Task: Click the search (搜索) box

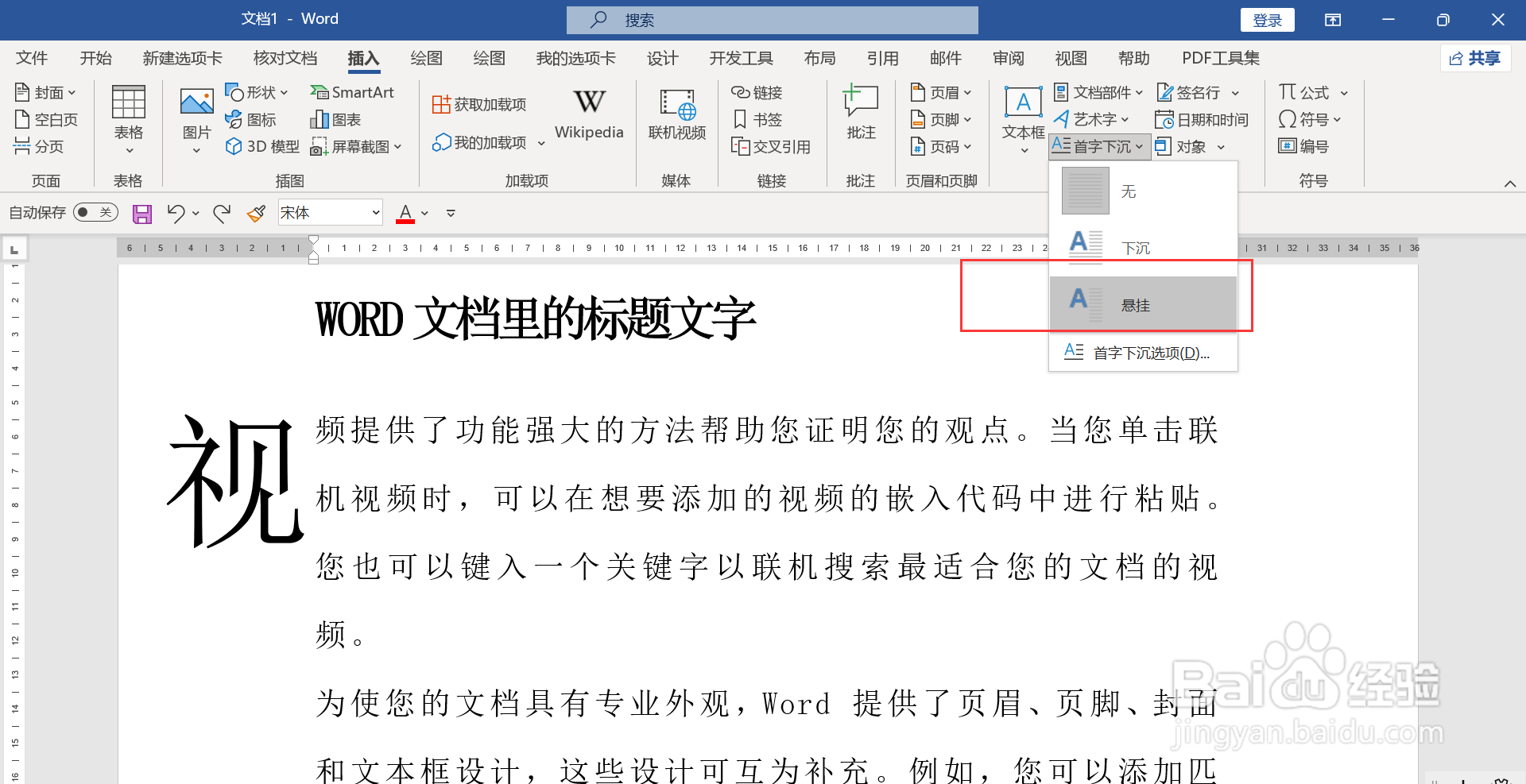Action: (772, 20)
